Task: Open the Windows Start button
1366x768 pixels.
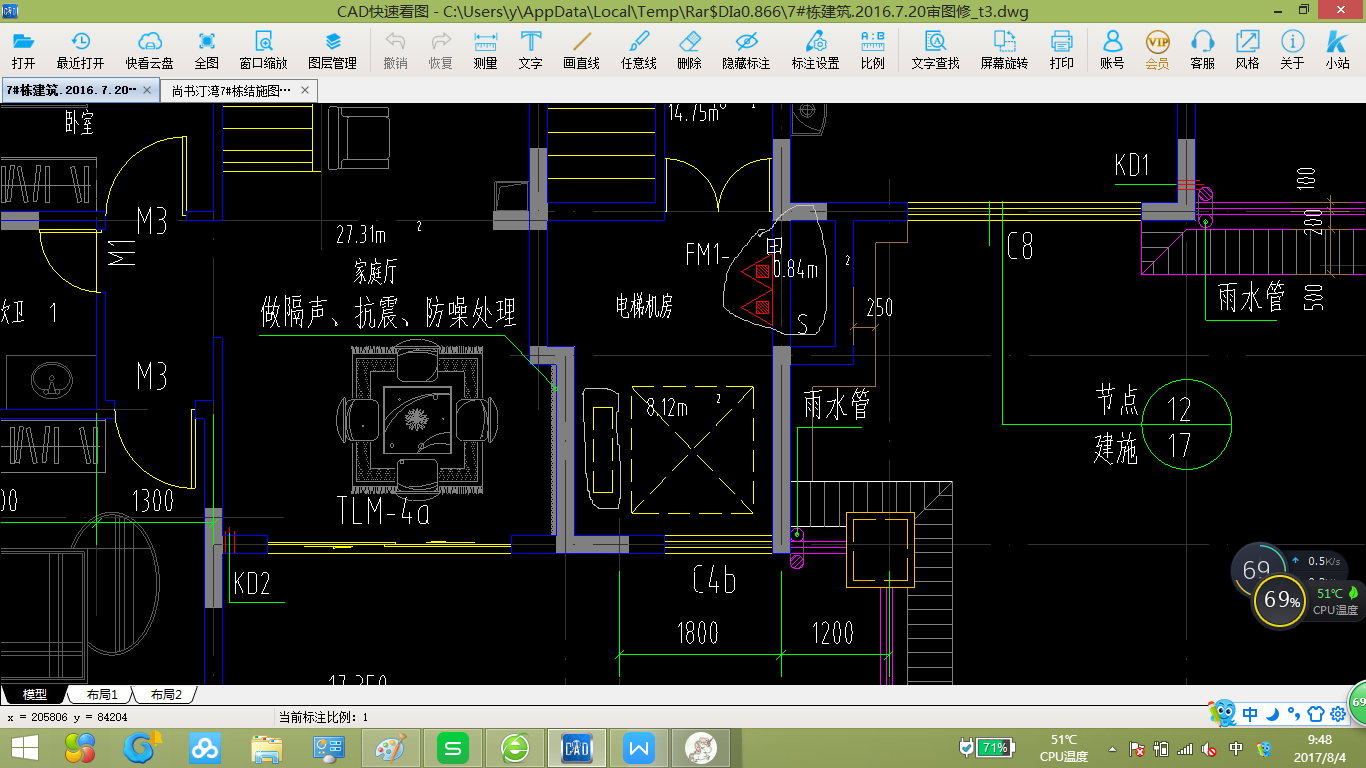Action: point(24,747)
